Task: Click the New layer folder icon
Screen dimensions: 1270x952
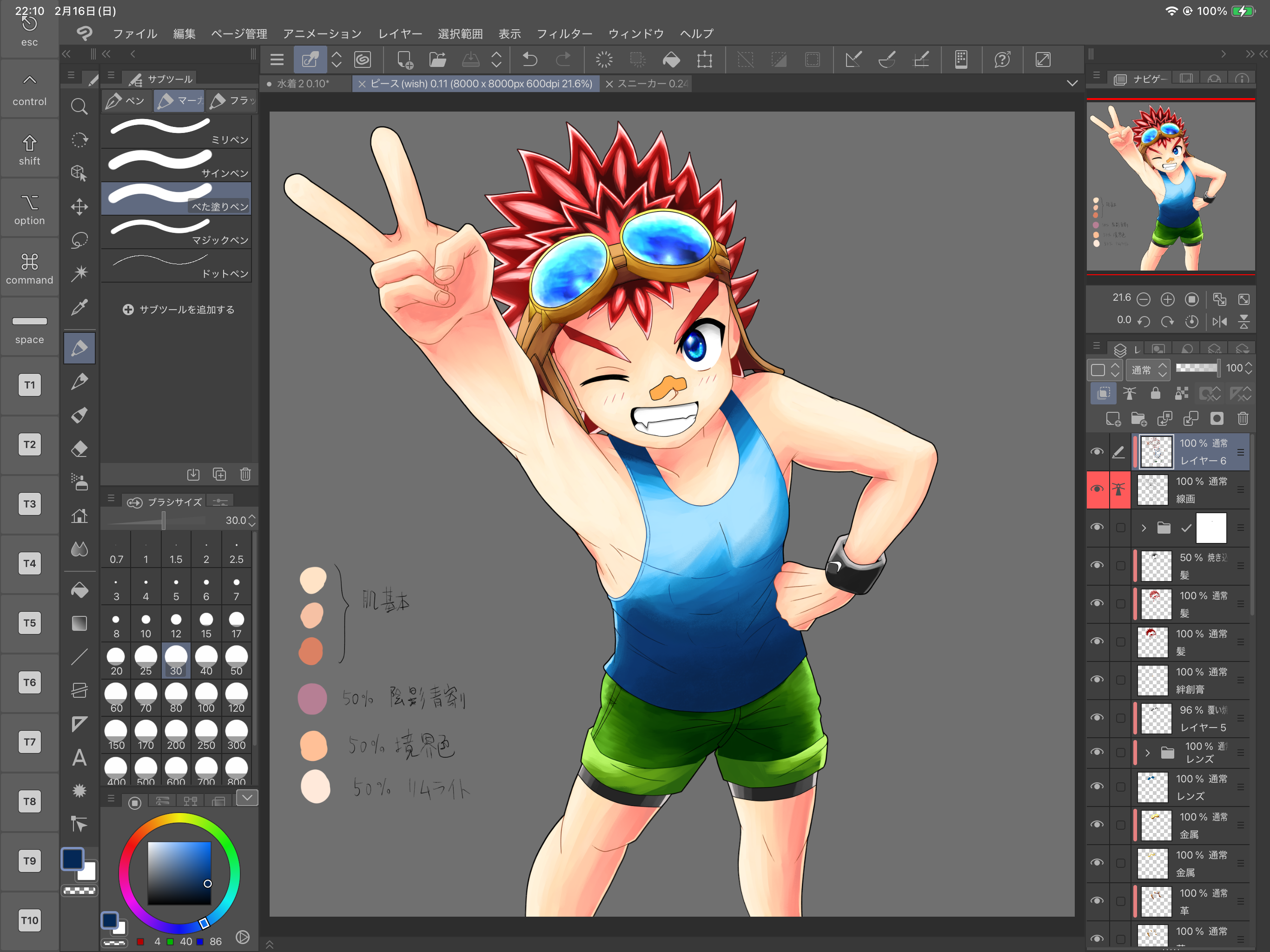Action: tap(1138, 418)
